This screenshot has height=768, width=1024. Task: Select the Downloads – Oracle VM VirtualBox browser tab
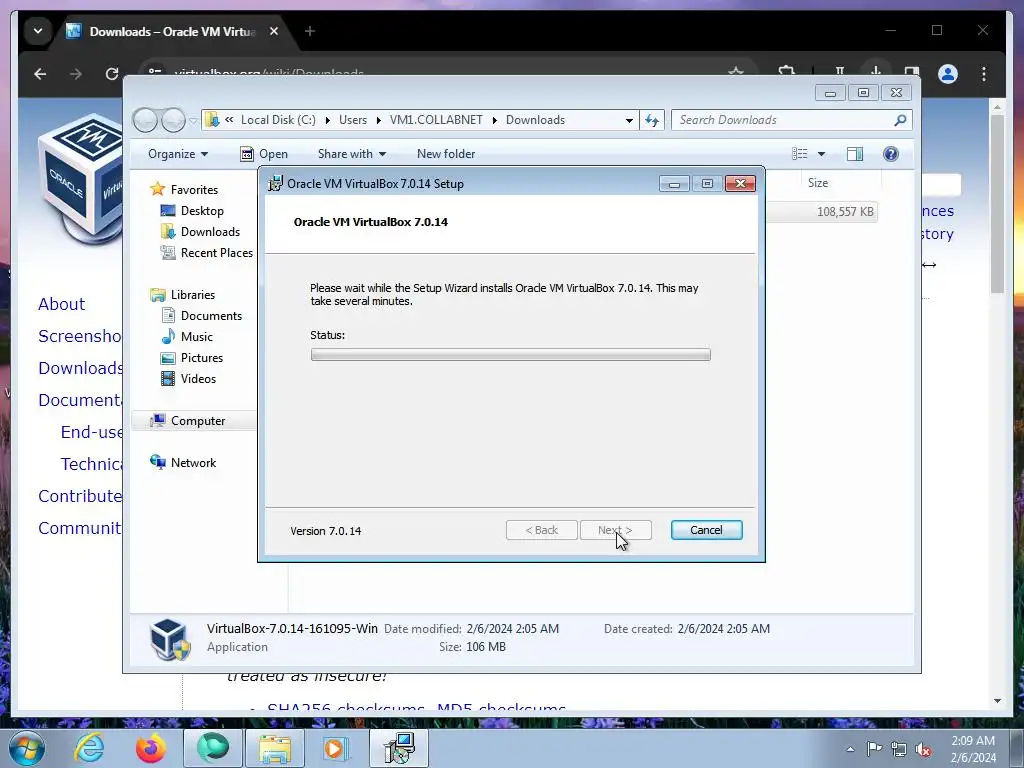click(172, 31)
